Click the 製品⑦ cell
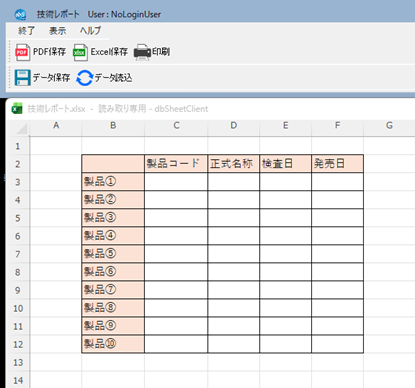Screen dimensions: 415x388 113,290
